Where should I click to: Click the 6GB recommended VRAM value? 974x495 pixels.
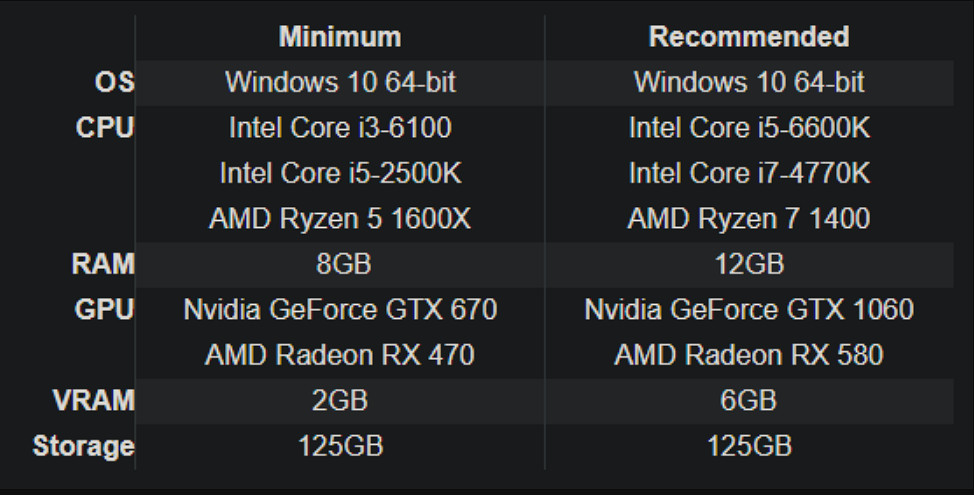(x=749, y=401)
